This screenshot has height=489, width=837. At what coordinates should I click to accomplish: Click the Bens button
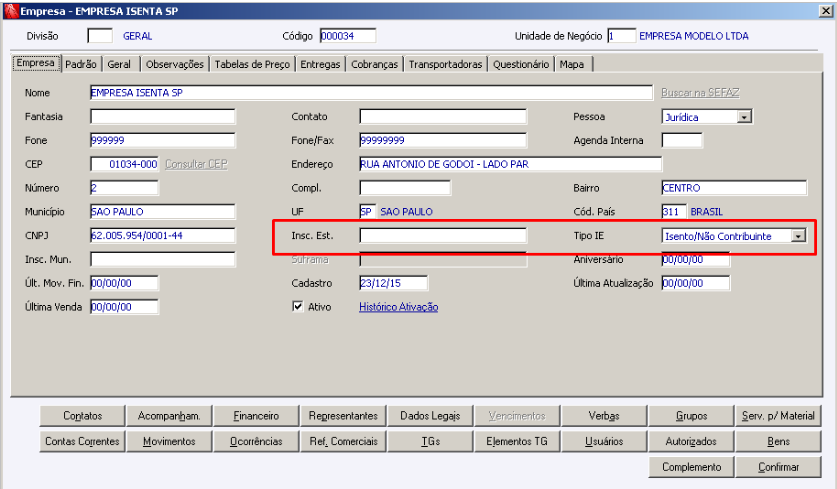pyautogui.click(x=778, y=441)
